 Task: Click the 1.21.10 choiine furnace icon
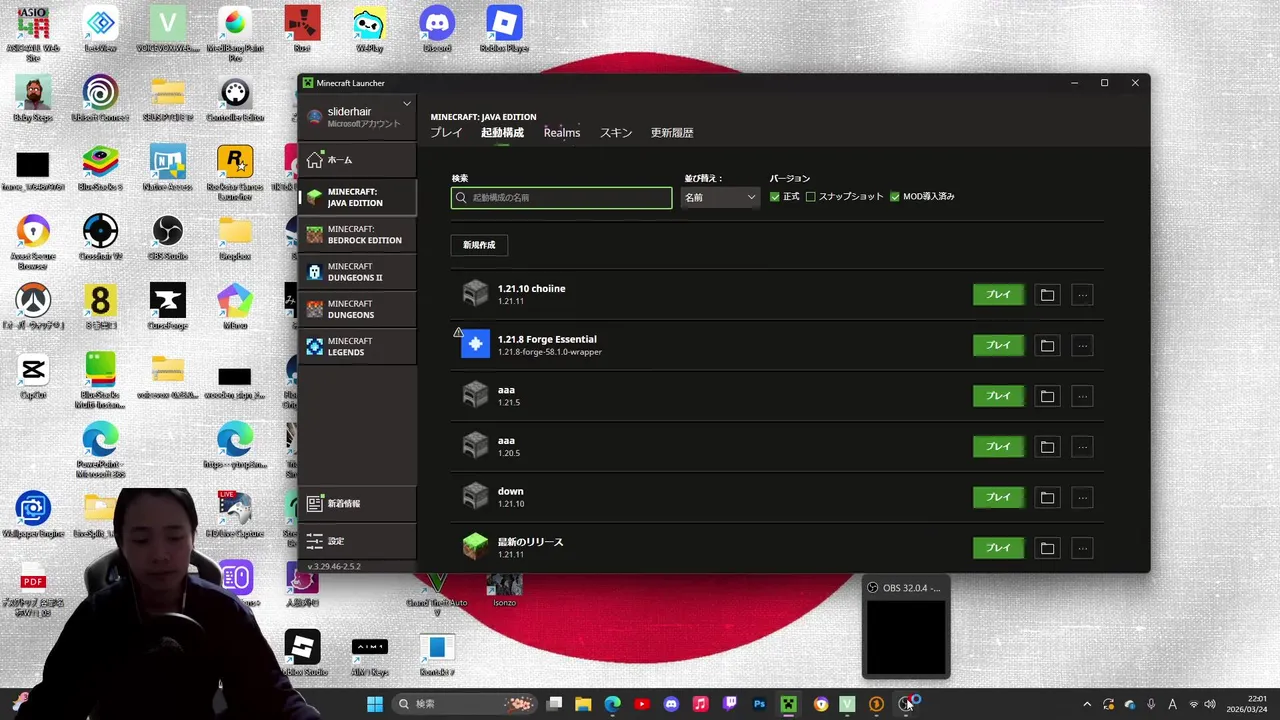pyautogui.click(x=475, y=294)
